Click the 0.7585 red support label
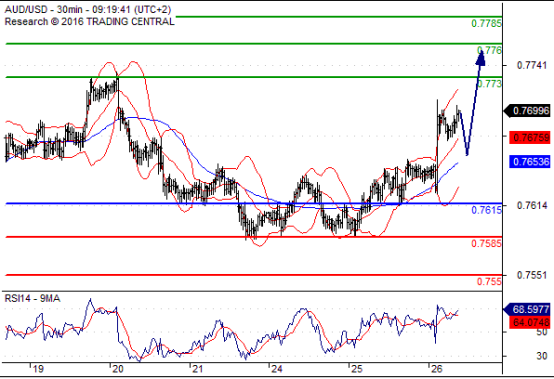Viewport: 554px width, 379px height. (x=487, y=243)
